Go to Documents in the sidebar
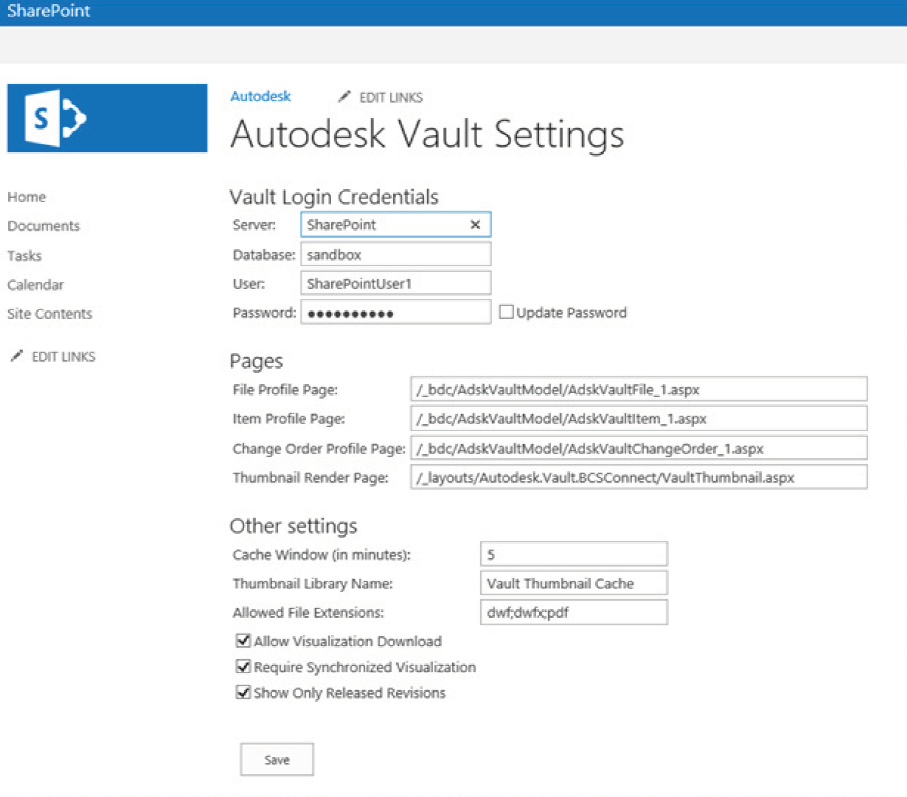 [43, 226]
